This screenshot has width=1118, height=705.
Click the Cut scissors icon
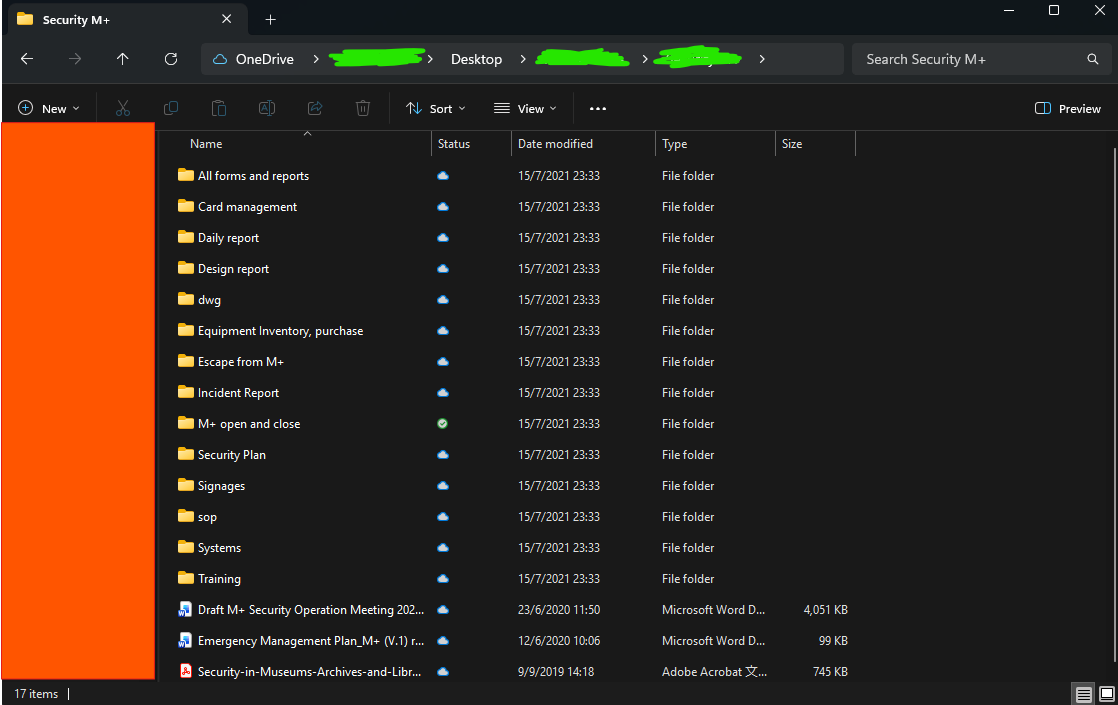[123, 108]
